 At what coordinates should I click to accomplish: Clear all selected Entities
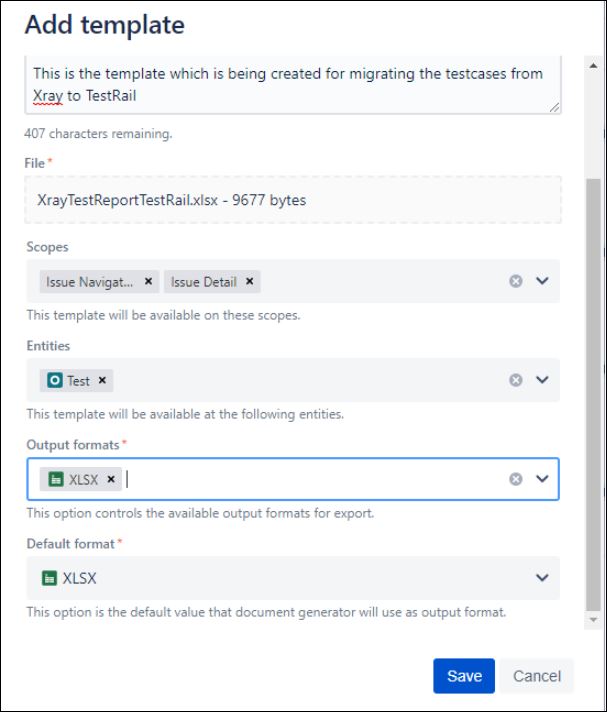[516, 380]
